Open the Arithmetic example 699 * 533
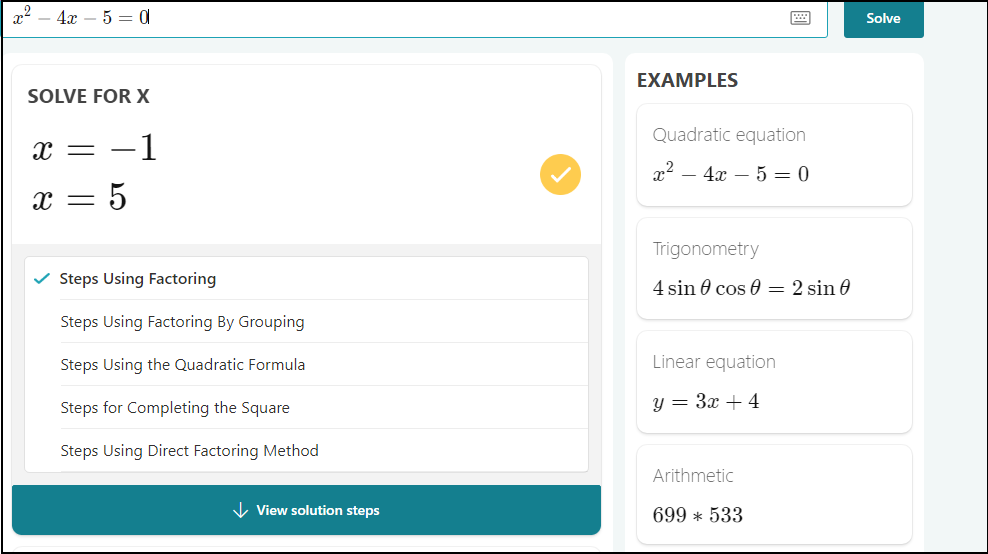The image size is (988, 554). click(x=774, y=495)
